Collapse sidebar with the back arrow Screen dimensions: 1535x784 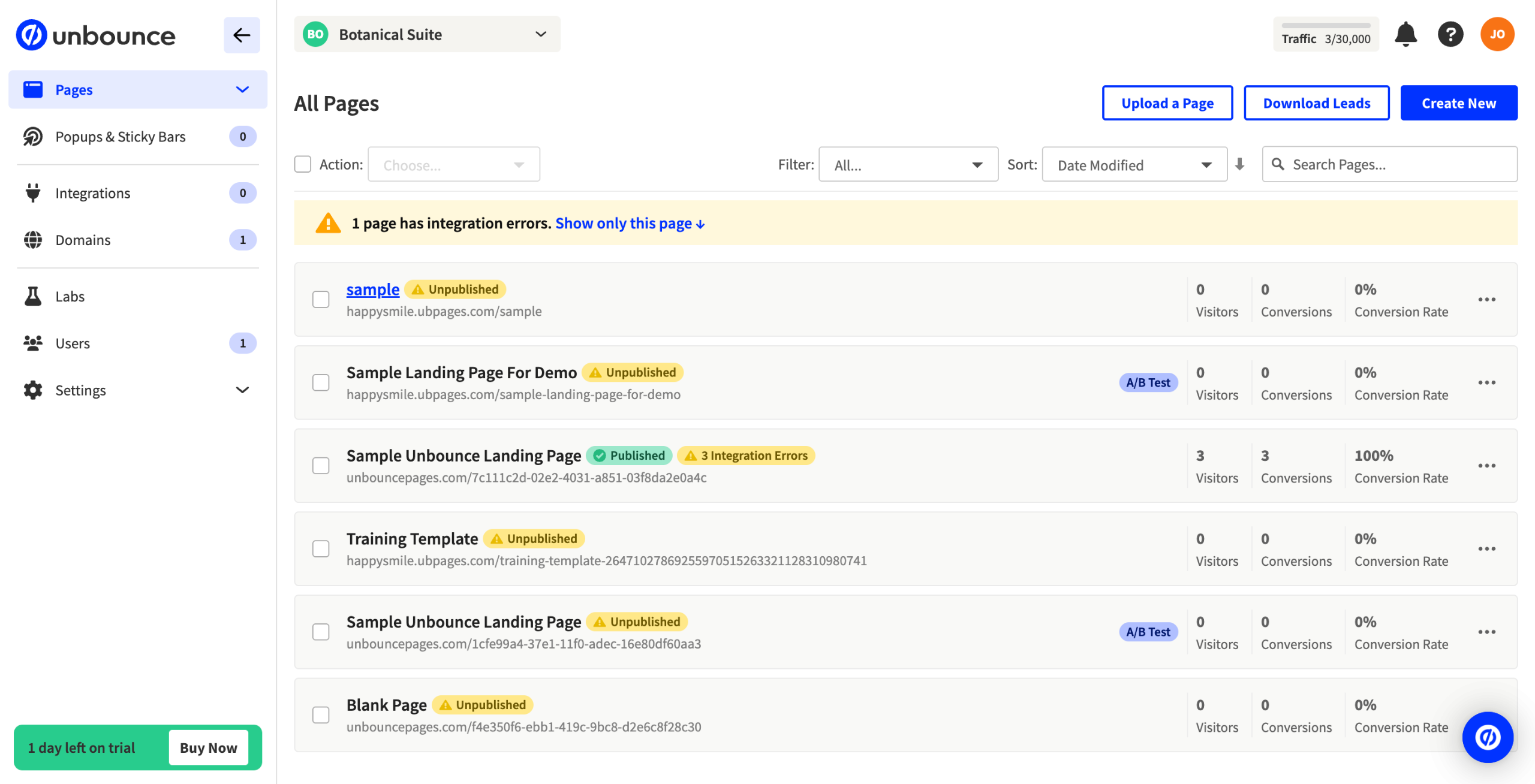pos(242,35)
